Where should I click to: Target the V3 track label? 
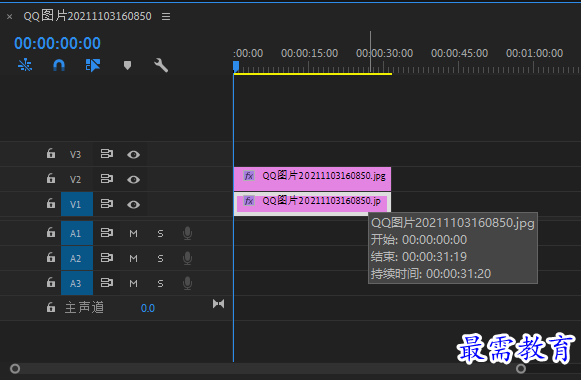click(x=76, y=154)
